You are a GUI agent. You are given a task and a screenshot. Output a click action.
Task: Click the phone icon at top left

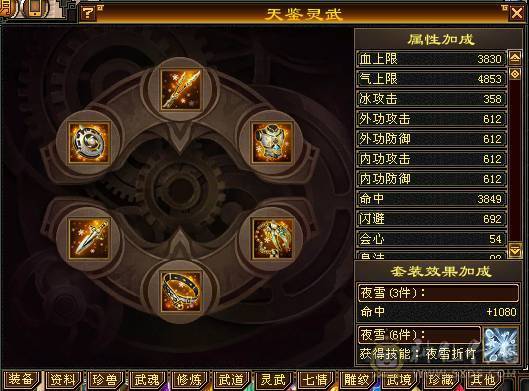pos(34,8)
